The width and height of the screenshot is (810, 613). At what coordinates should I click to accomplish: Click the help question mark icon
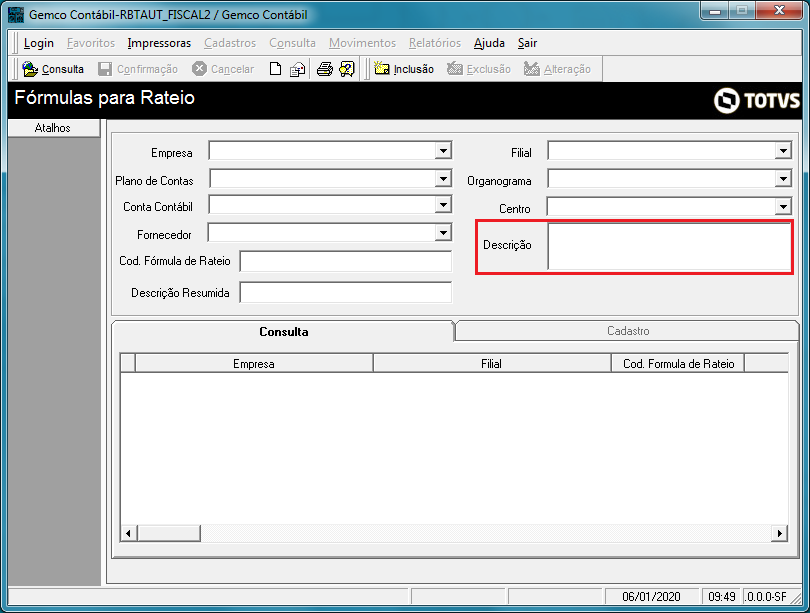coord(347,69)
